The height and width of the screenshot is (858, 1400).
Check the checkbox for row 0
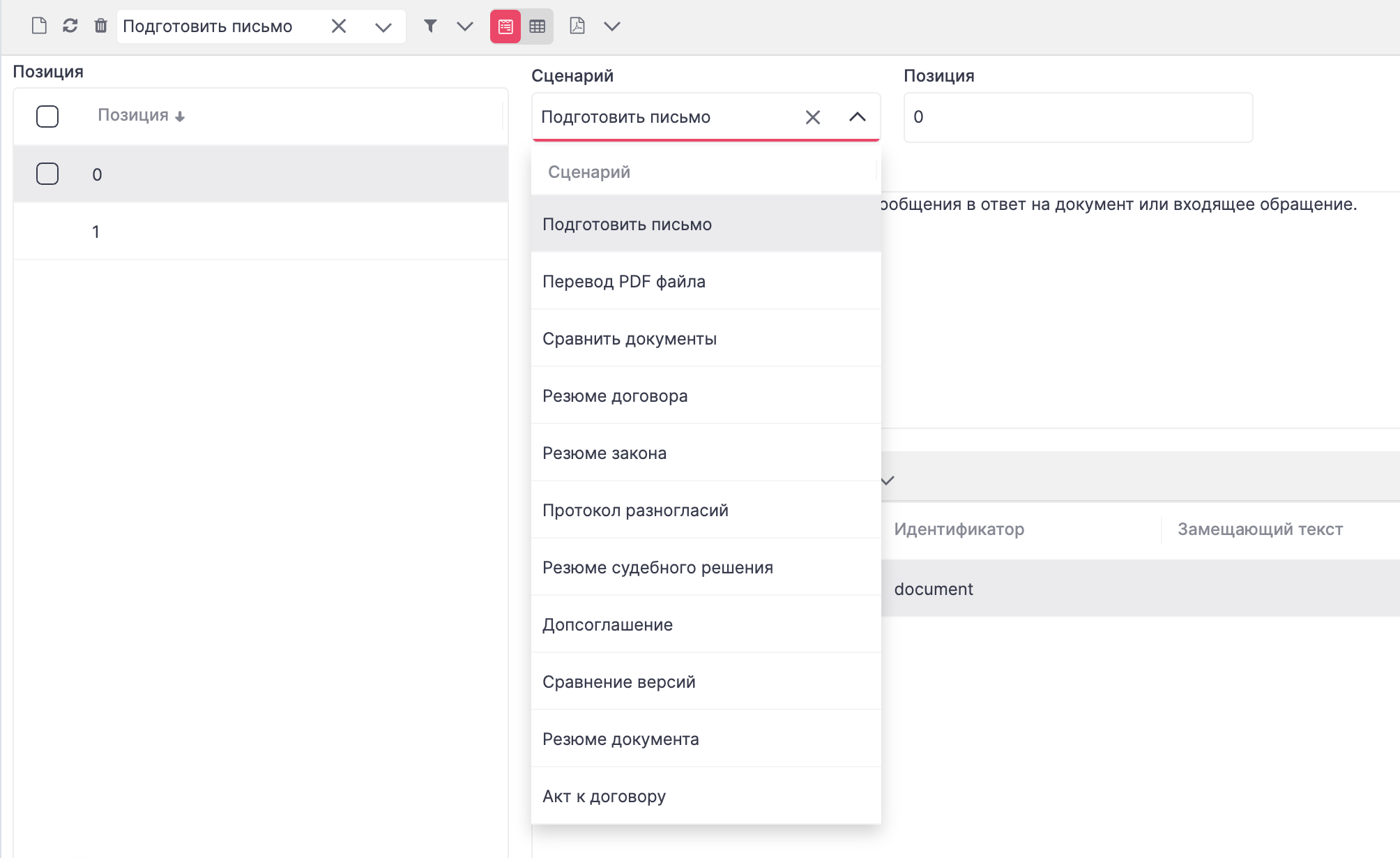[x=47, y=174]
